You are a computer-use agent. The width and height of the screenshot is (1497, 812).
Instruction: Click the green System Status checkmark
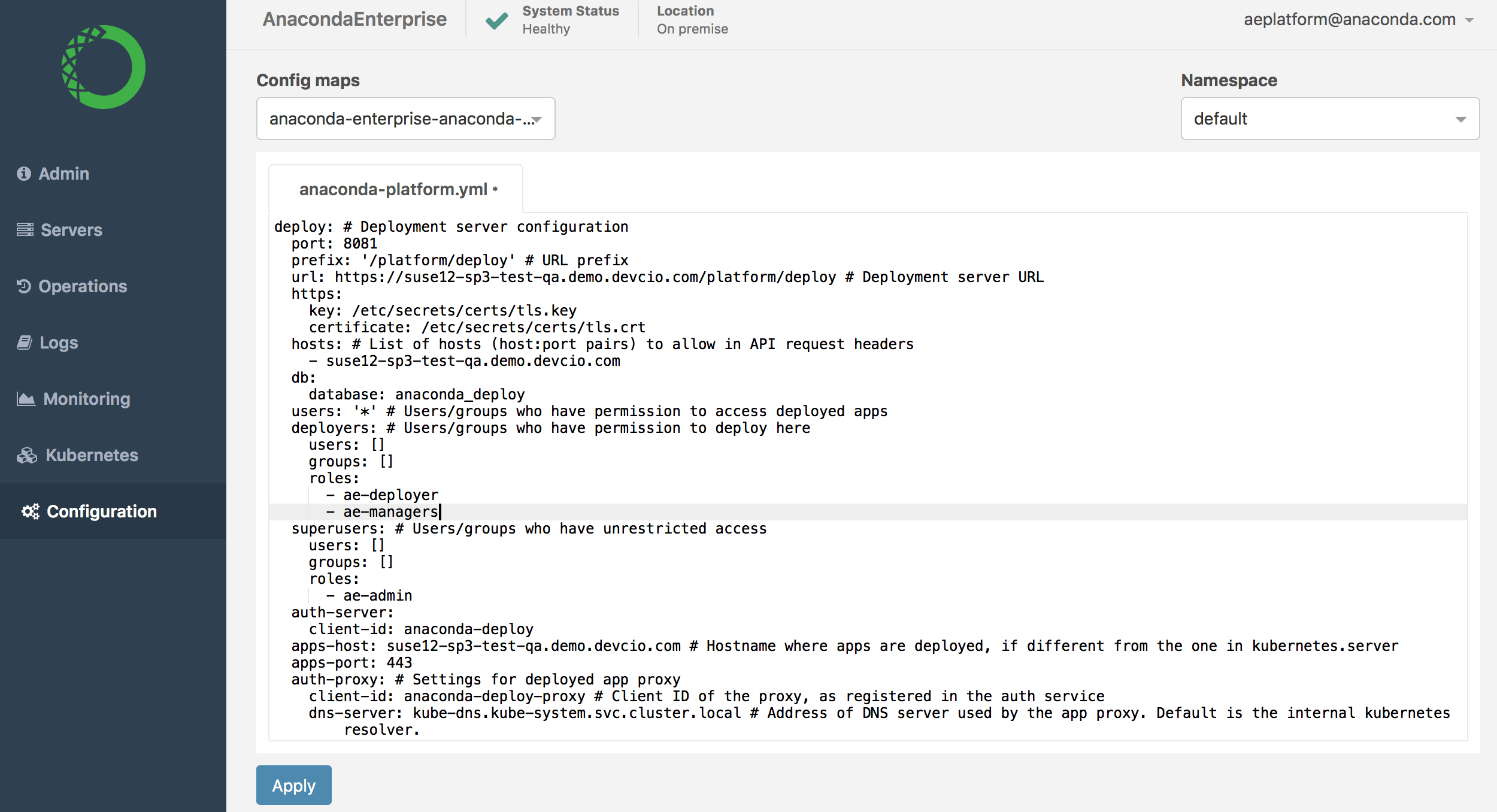[x=497, y=20]
